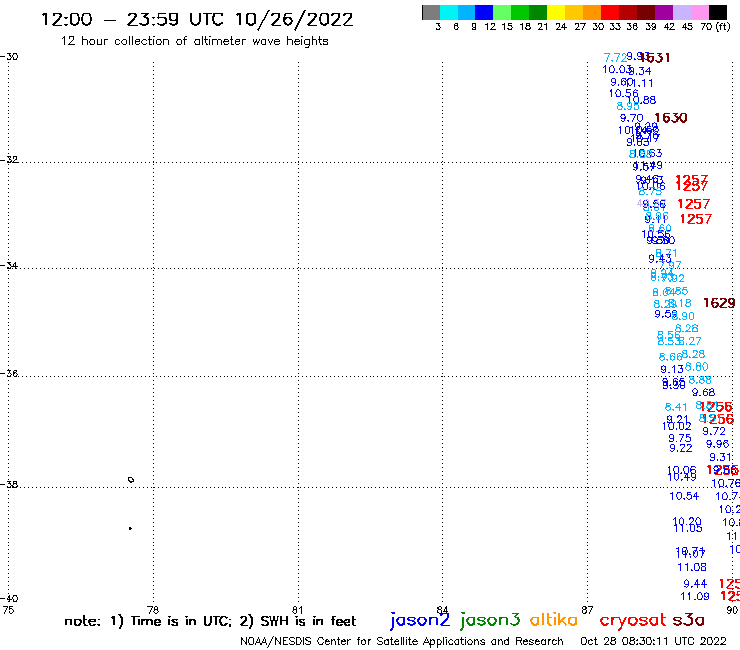Click the wave height value 9.72
740x650 pixels.
point(714,431)
